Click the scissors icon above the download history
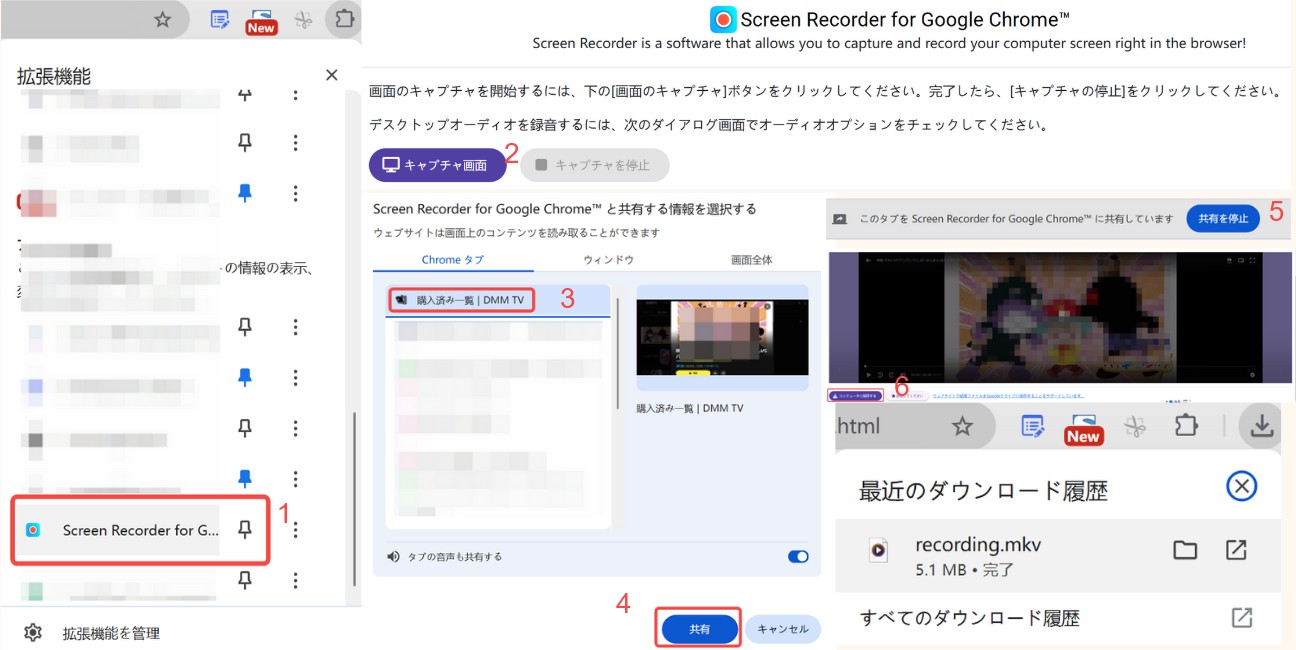The image size is (1296, 650). [x=1135, y=427]
